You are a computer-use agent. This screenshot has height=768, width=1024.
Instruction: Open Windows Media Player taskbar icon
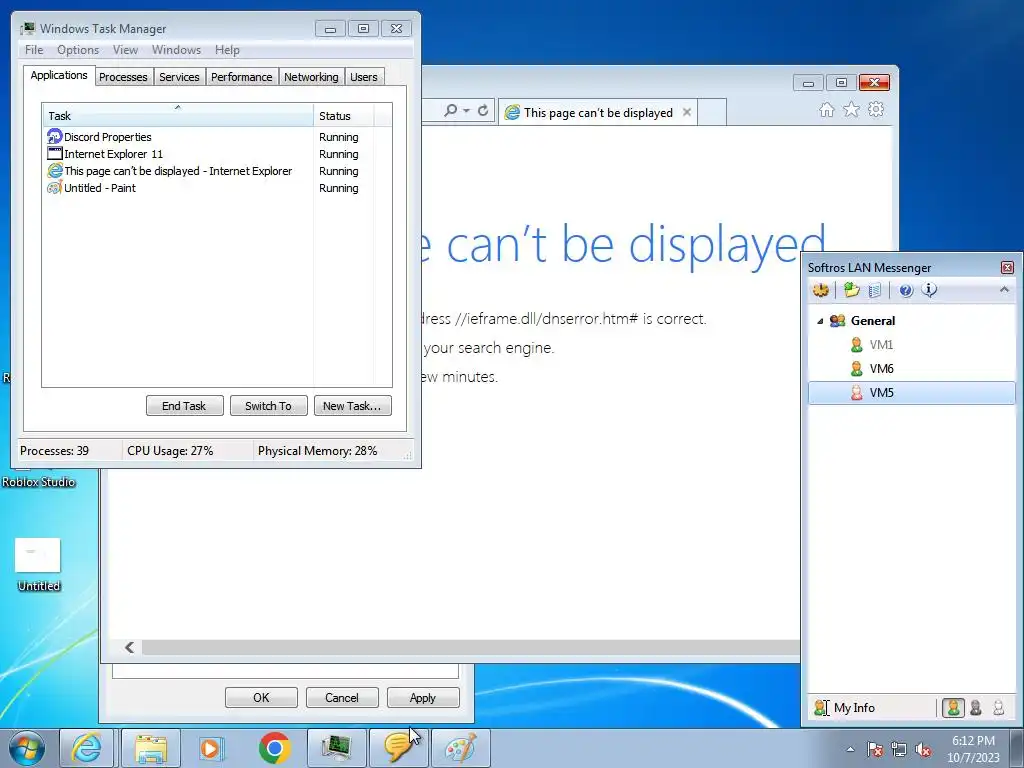coord(211,748)
